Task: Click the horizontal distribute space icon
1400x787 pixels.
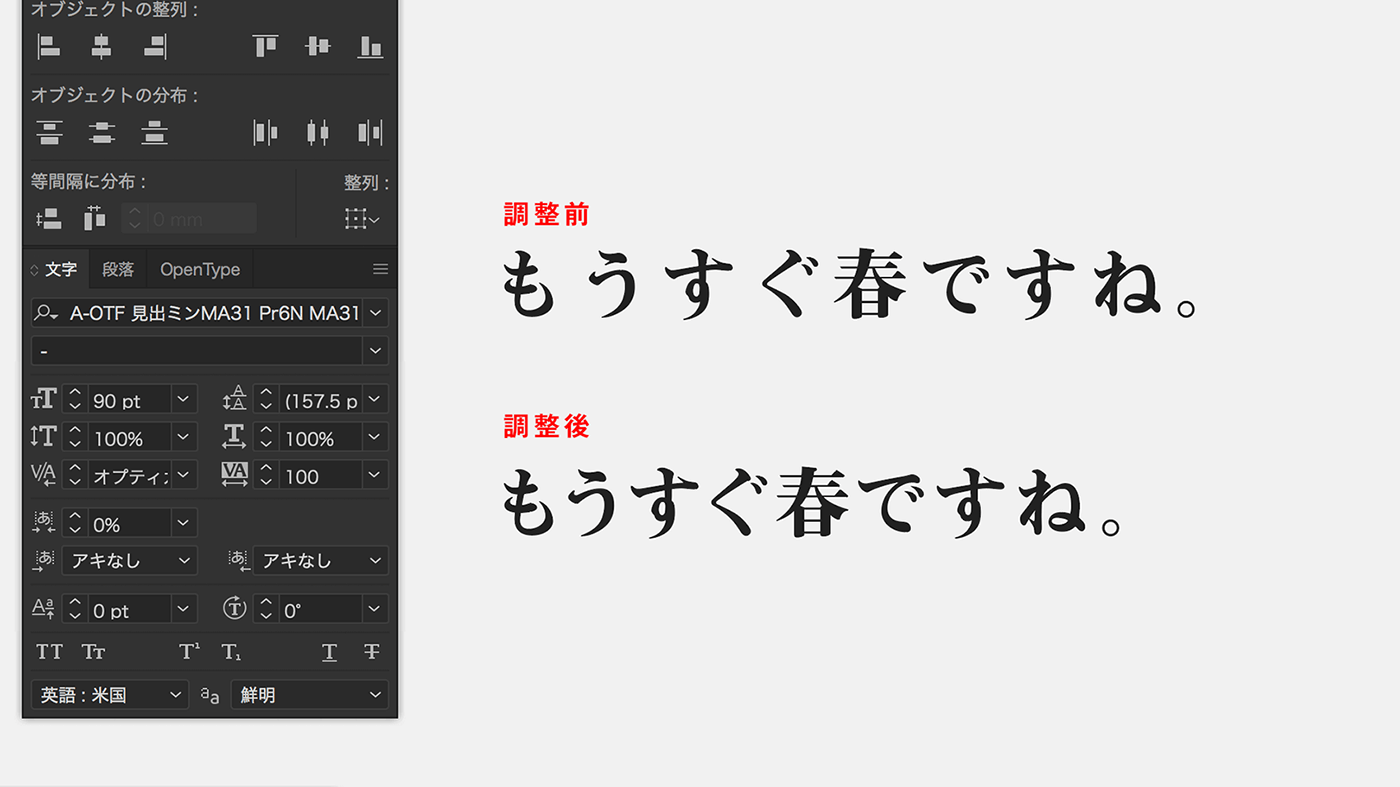Action: [x=95, y=217]
